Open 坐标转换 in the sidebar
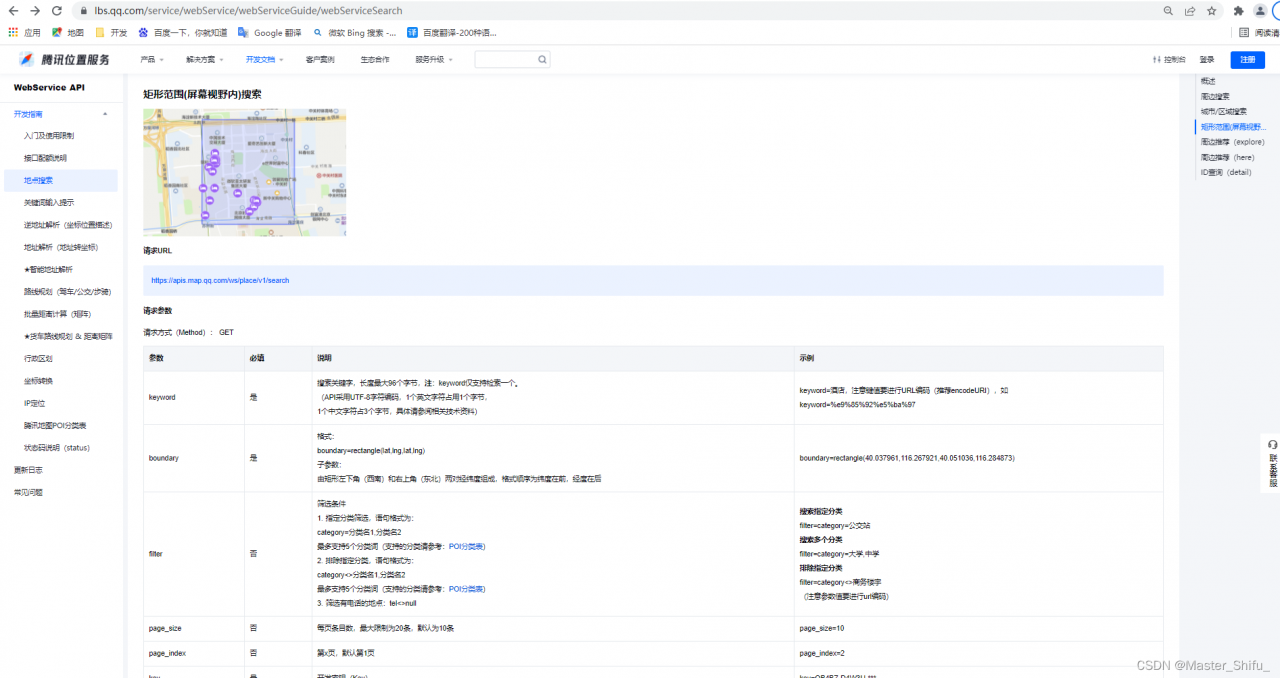The height and width of the screenshot is (678, 1280). coord(38,380)
